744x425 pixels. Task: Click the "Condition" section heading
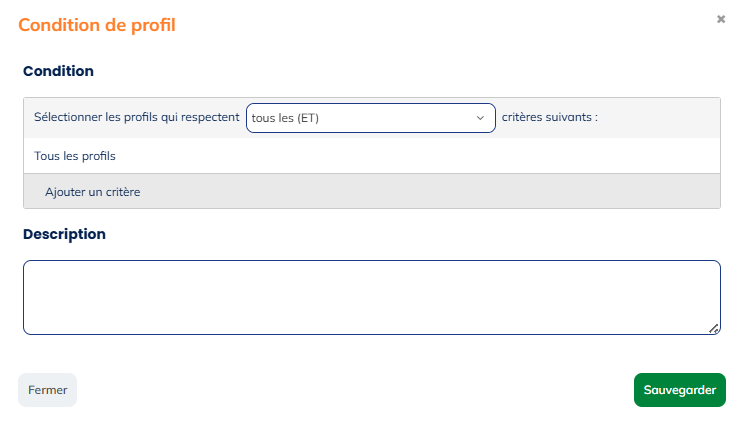(58, 71)
